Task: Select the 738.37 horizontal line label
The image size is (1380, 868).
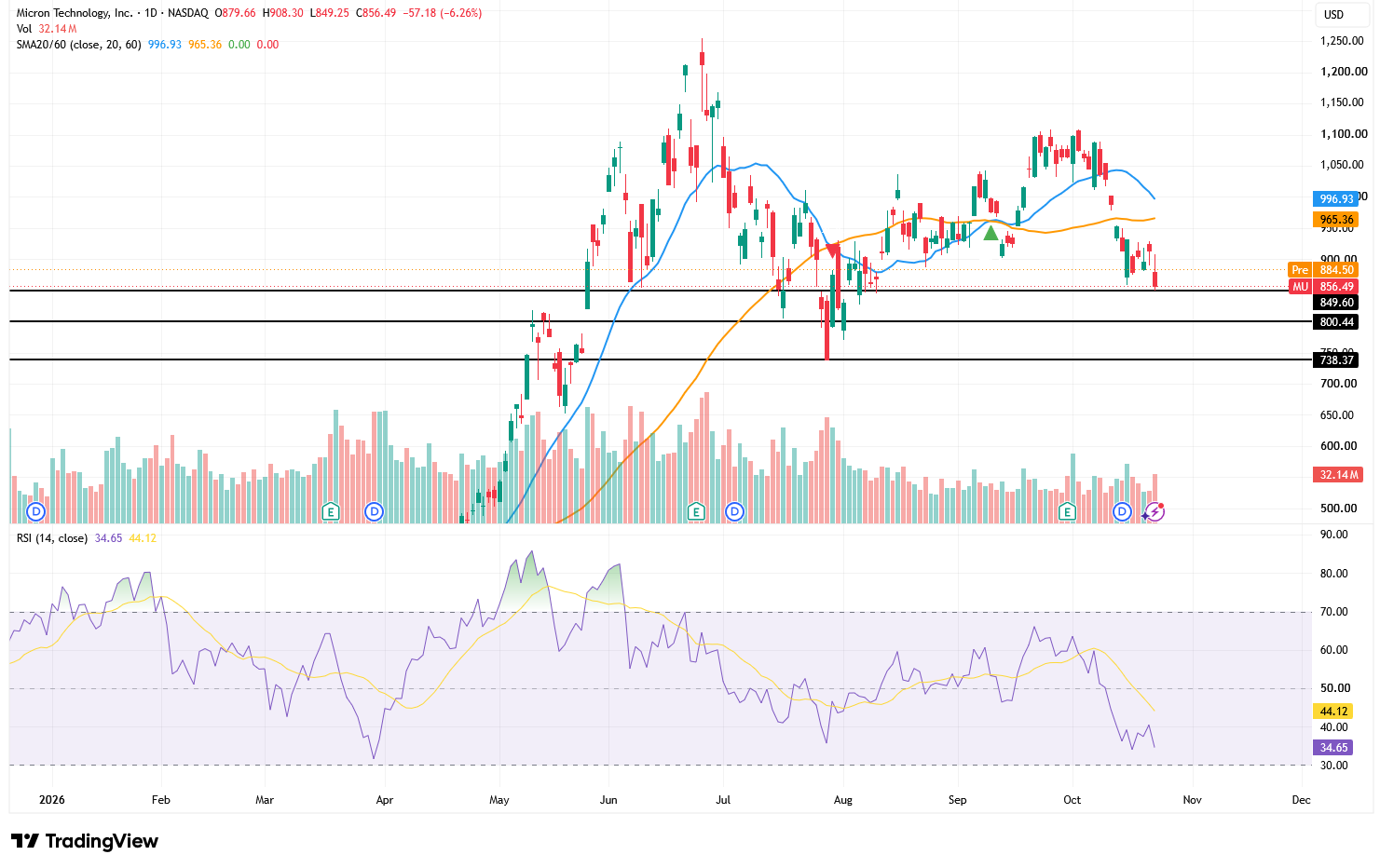Action: click(1336, 360)
